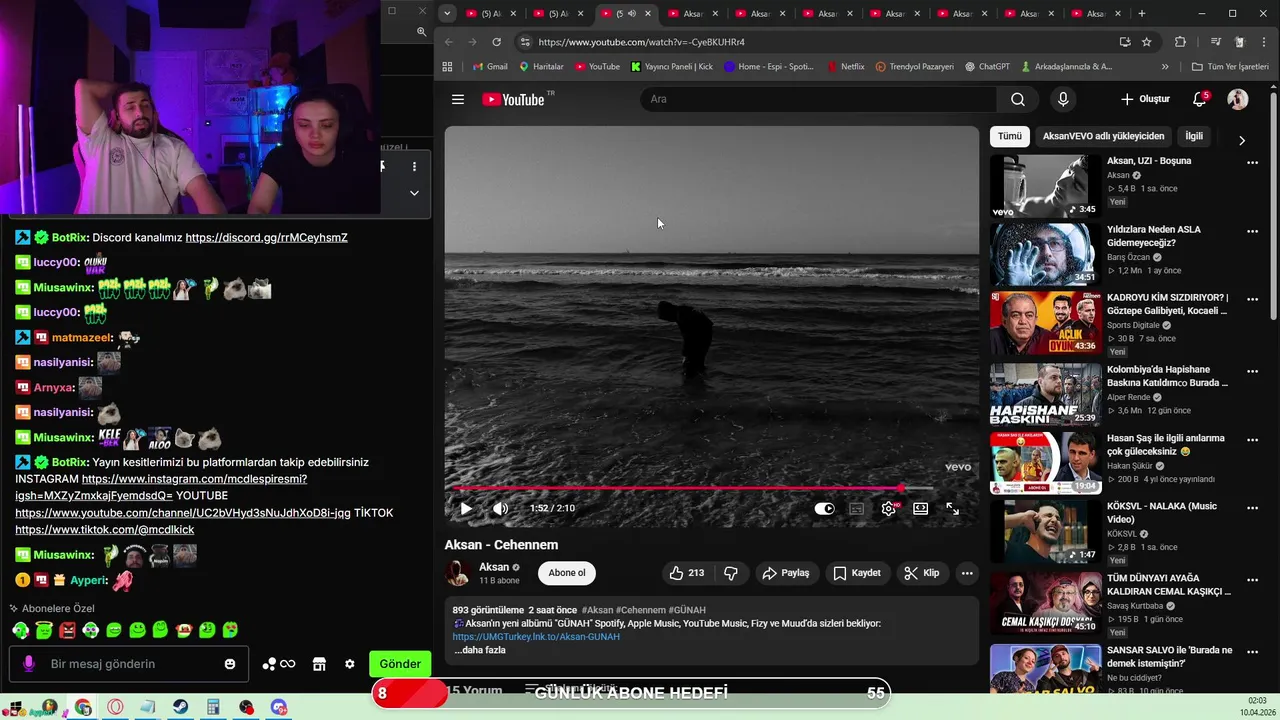
Task: Open the UMGTurkey Aksan-GUNAH link
Action: 536,637
